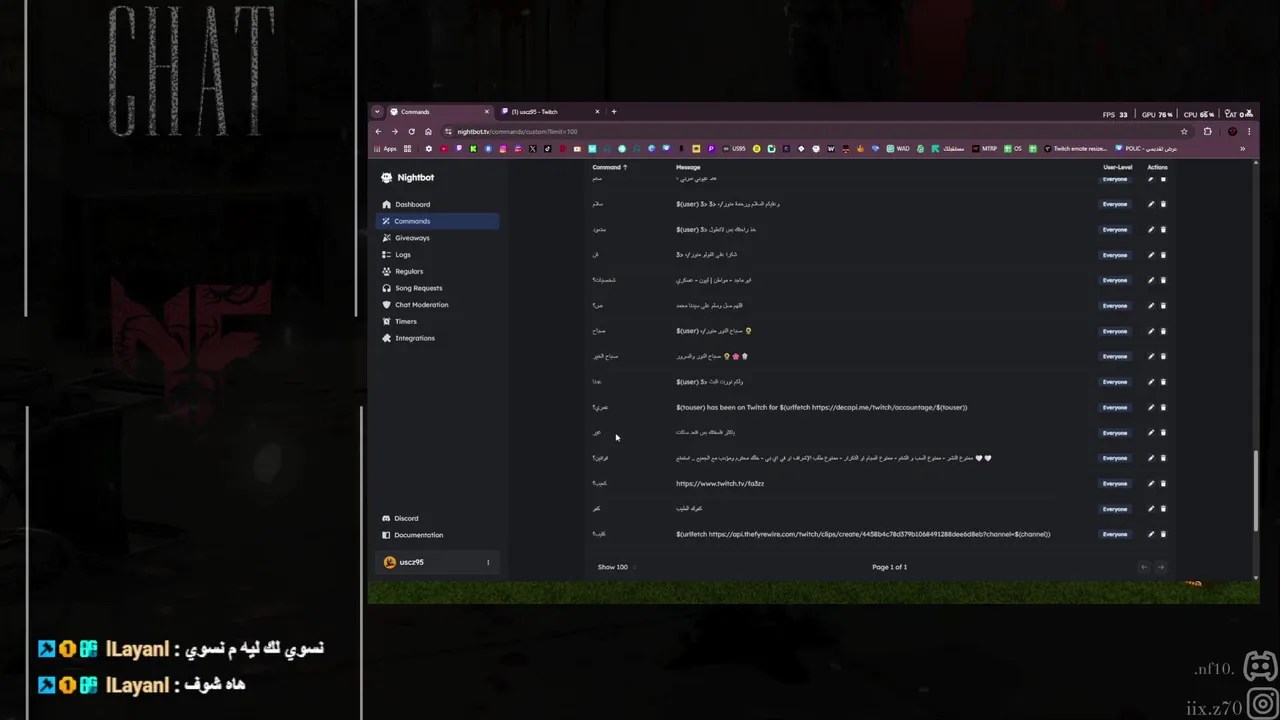The image size is (1280, 720).
Task: Reload the Nightbot page
Action: [411, 131]
